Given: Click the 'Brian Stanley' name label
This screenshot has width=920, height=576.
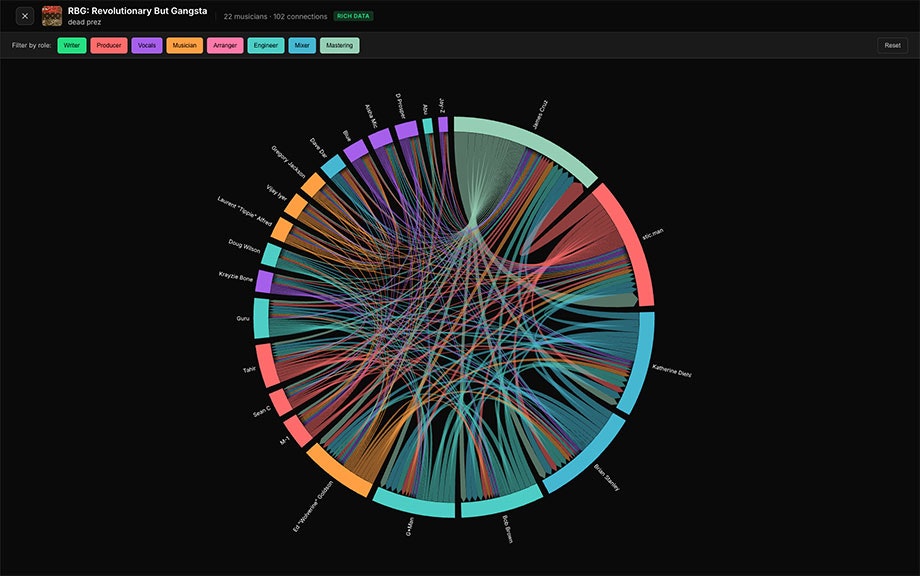Looking at the screenshot, I should (607, 477).
